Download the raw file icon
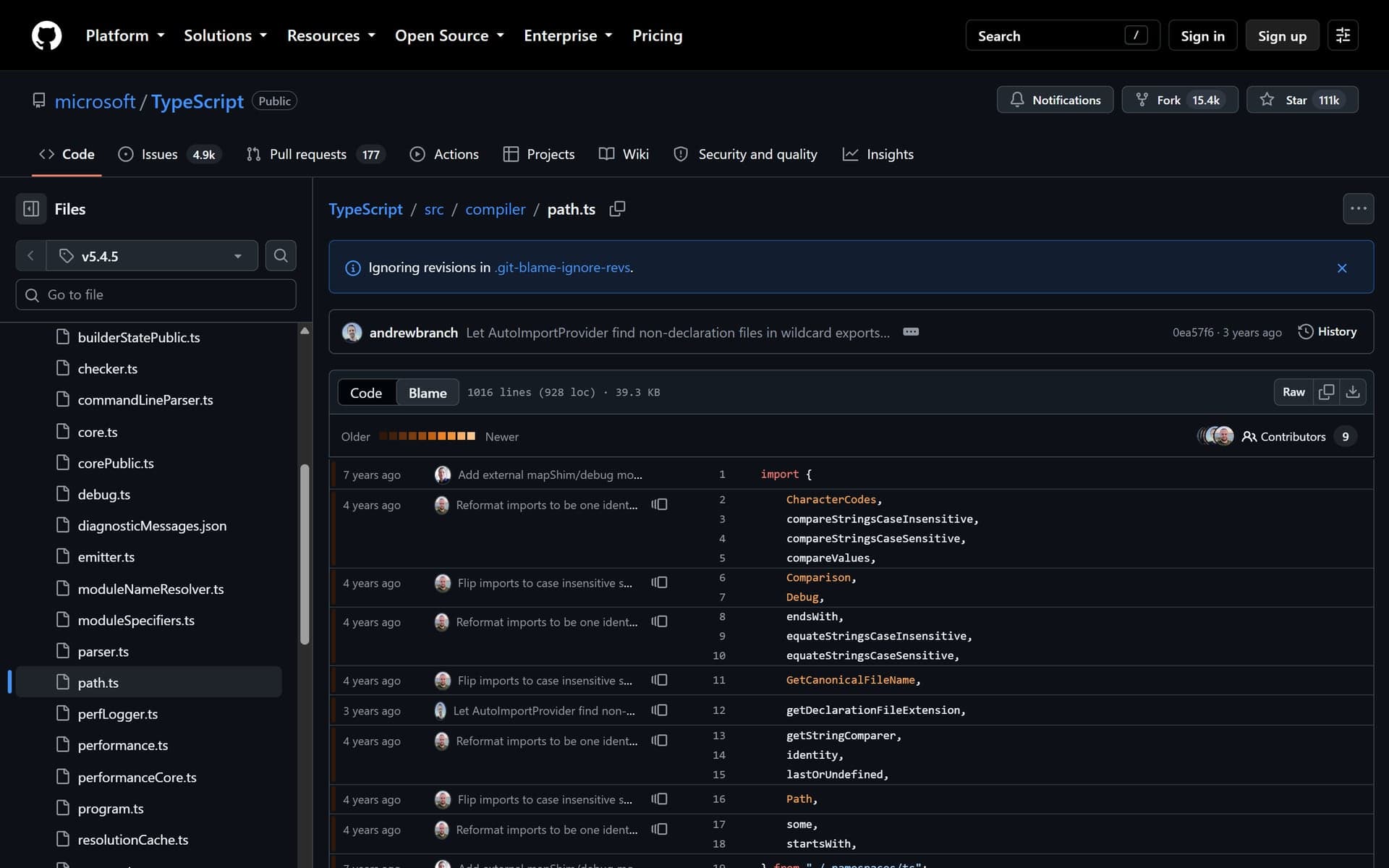Screen dimensions: 1389x868 [x=1353, y=392]
